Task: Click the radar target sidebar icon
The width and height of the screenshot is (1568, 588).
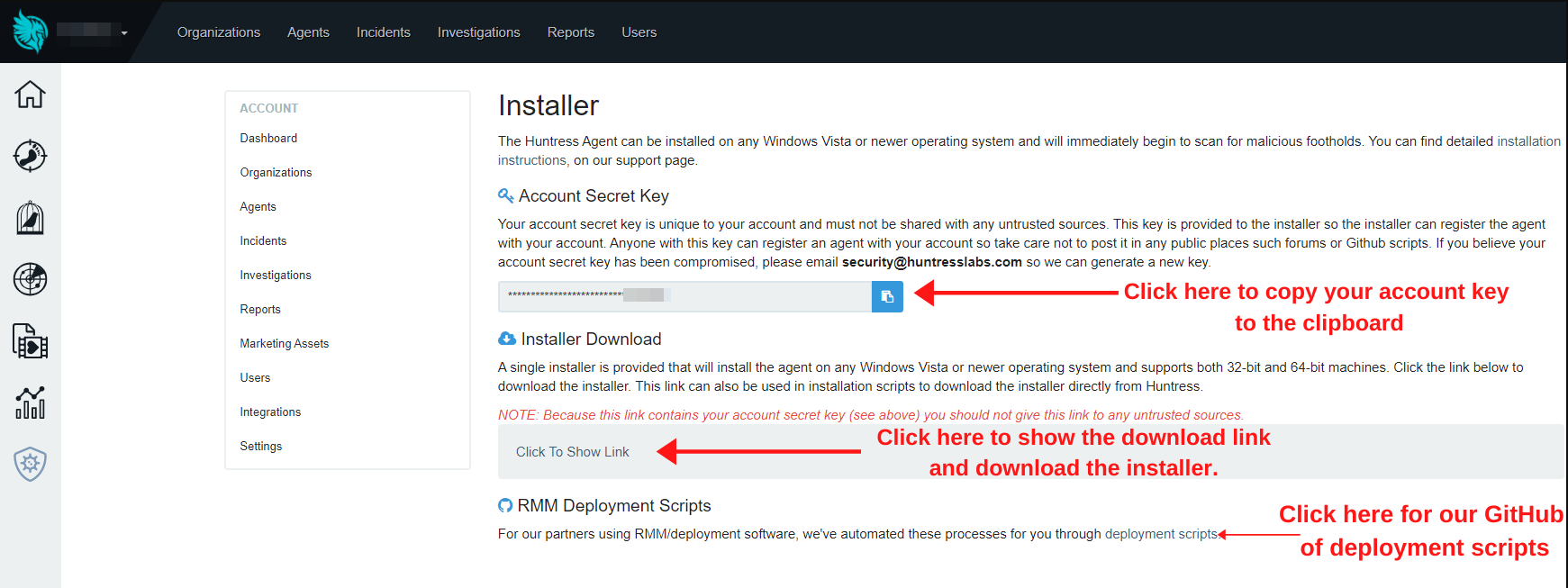Action: (x=30, y=279)
